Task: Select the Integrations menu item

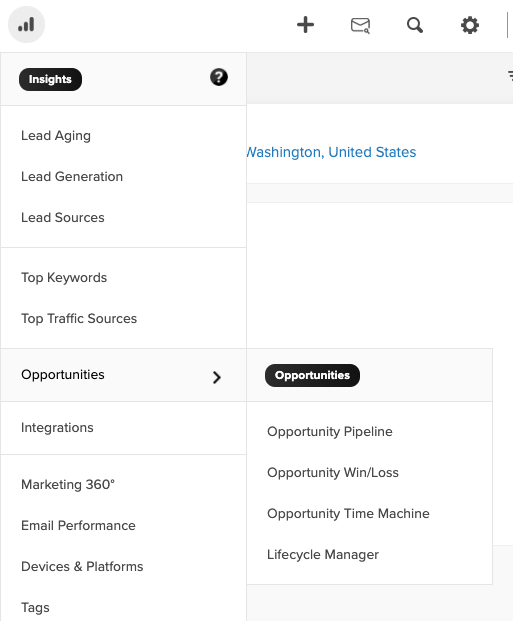Action: coord(57,428)
